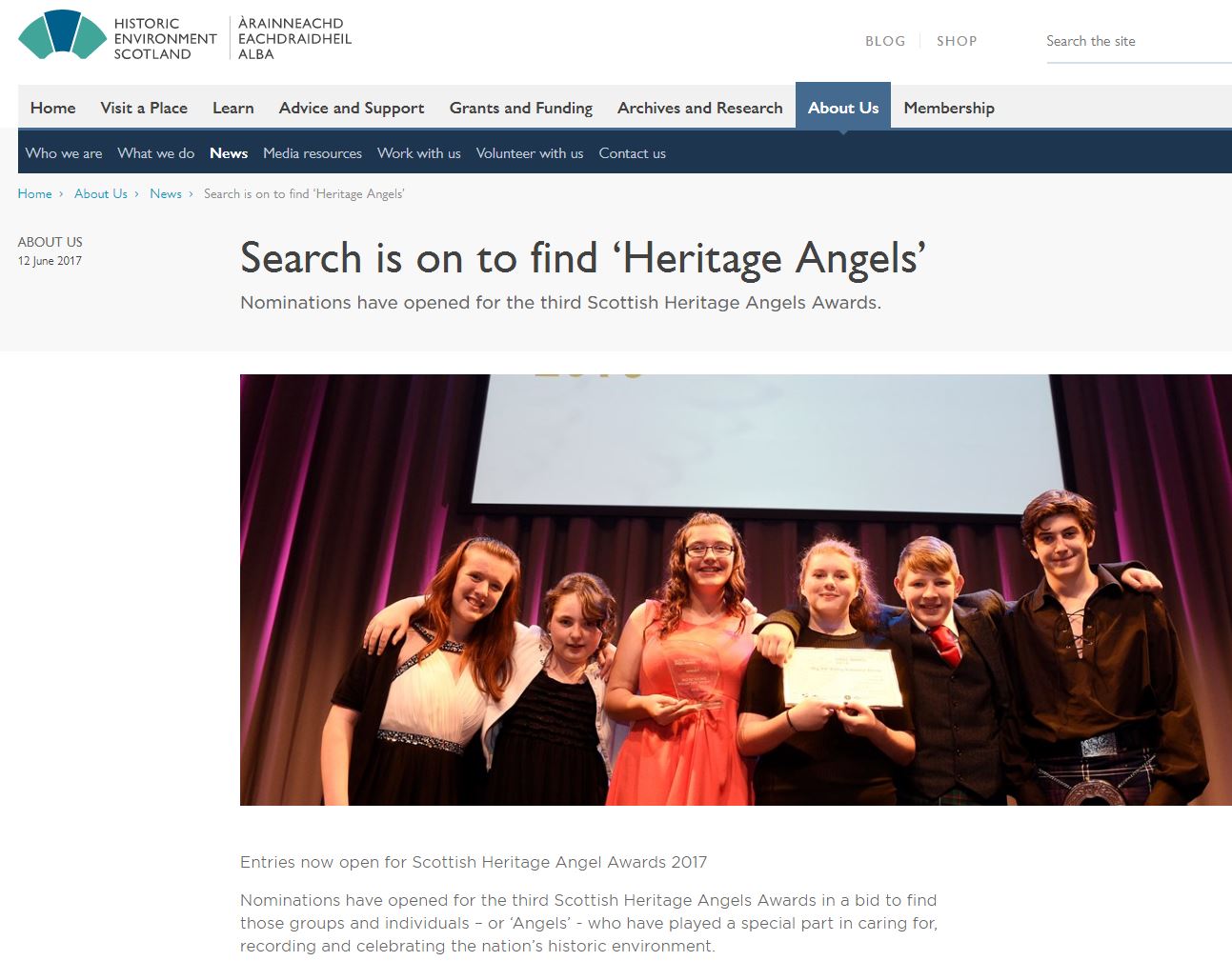Click the award winners article photo

[735, 590]
